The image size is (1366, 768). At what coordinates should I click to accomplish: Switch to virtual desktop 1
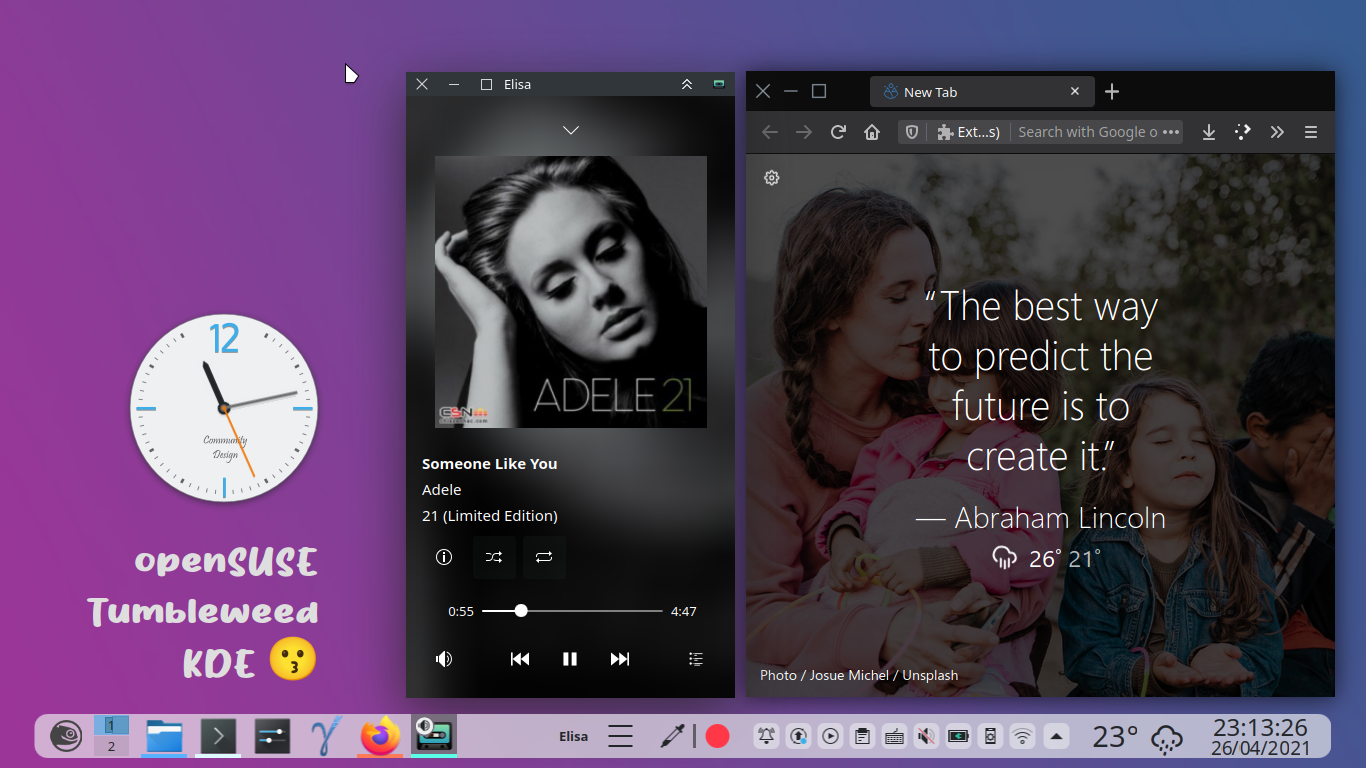pyautogui.click(x=111, y=725)
